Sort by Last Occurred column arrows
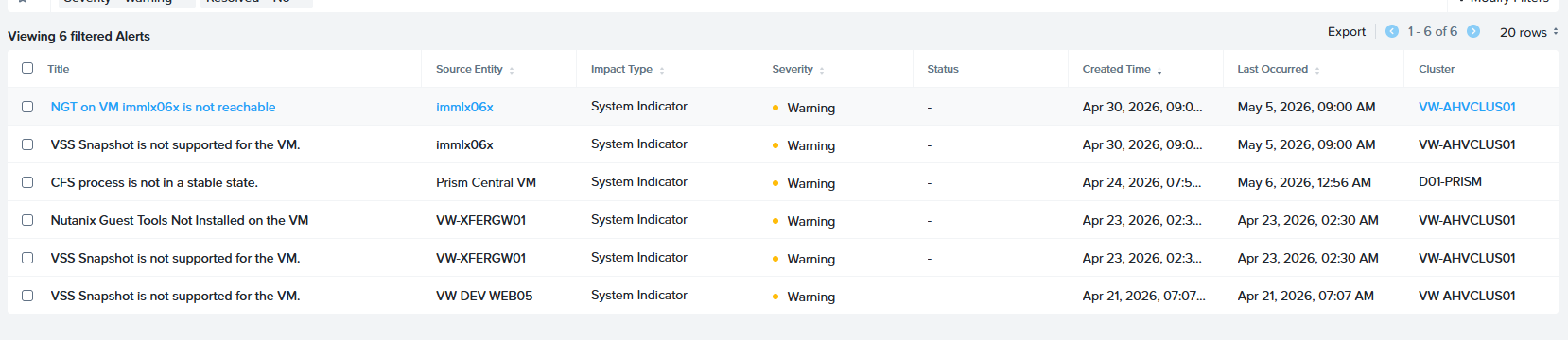 point(1317,70)
